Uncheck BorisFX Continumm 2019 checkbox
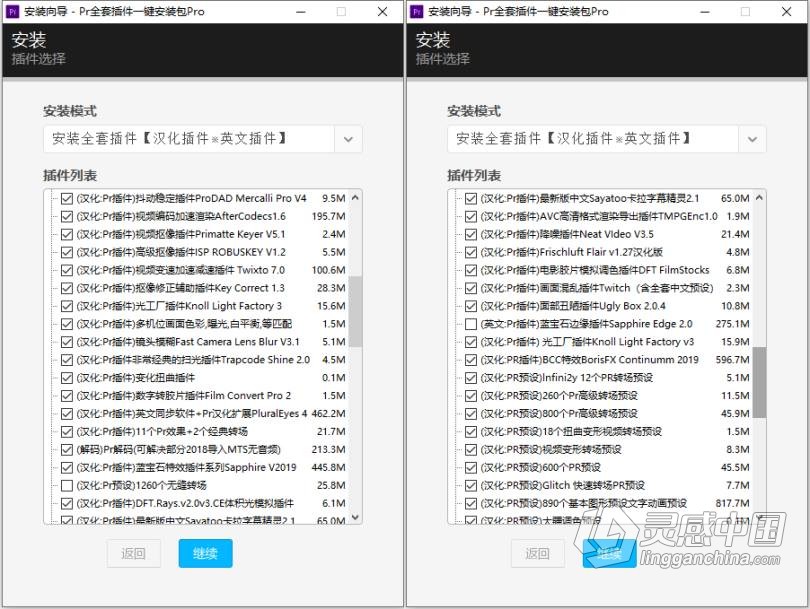810x609 pixels. [x=471, y=360]
